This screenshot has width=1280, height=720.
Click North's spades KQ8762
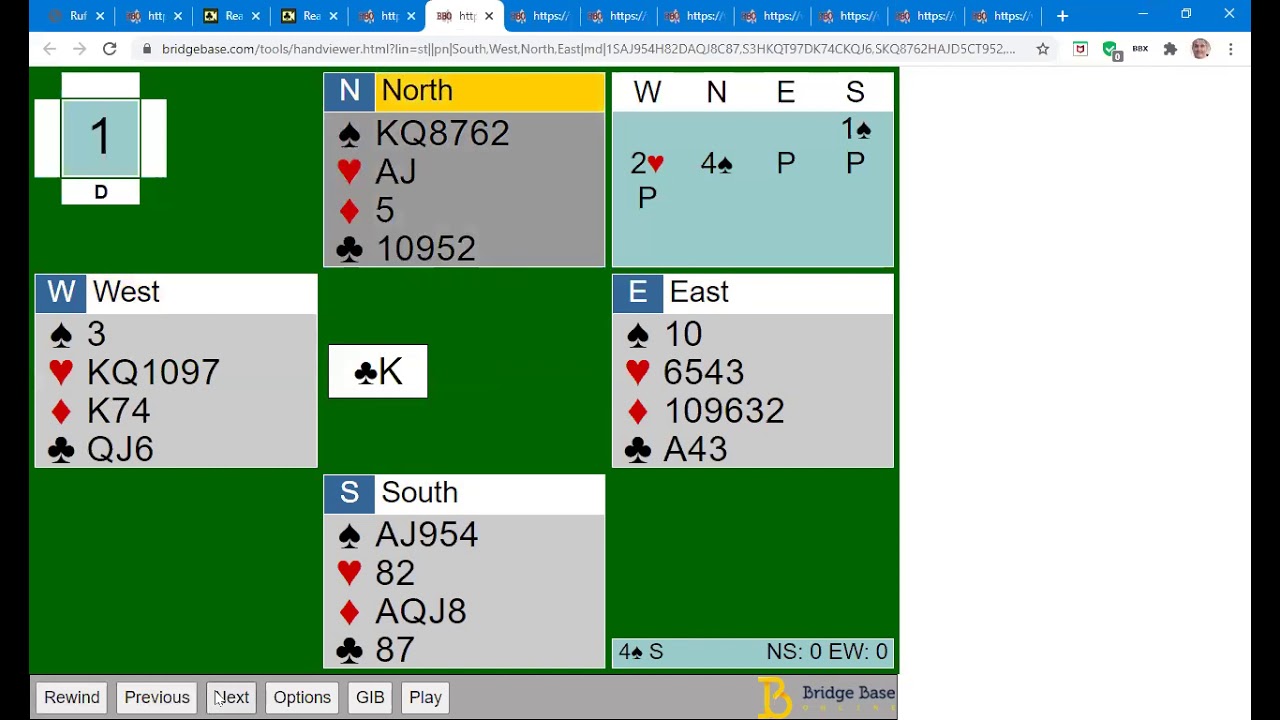(442, 133)
